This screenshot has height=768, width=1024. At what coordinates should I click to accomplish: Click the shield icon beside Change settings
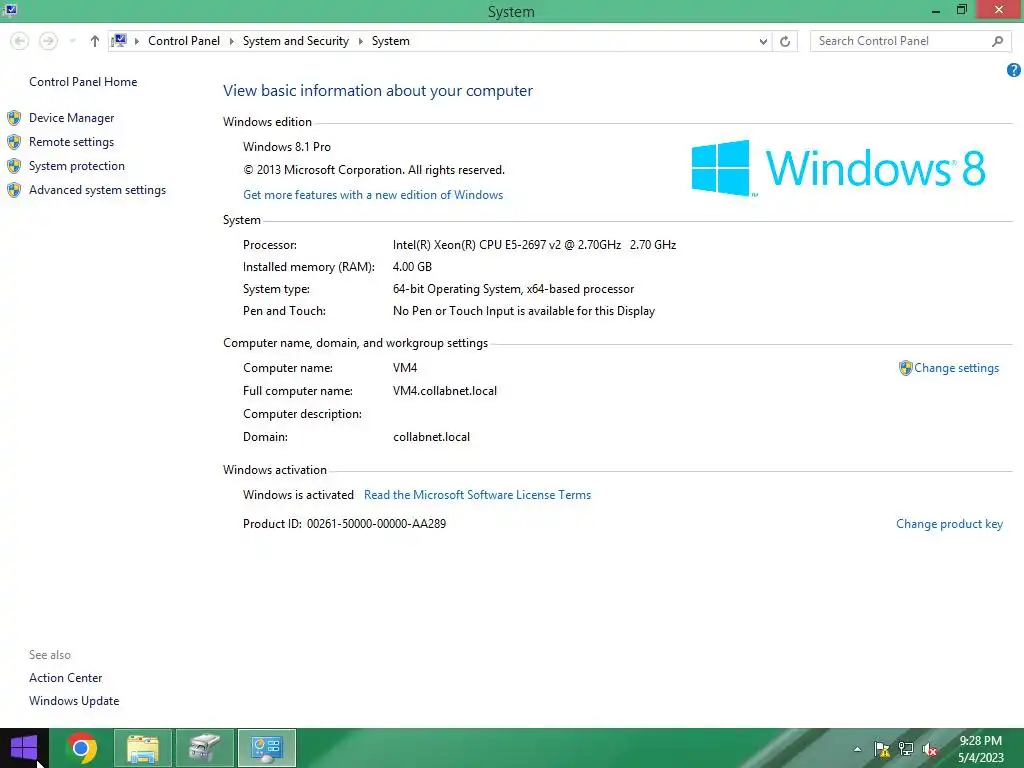pos(905,368)
